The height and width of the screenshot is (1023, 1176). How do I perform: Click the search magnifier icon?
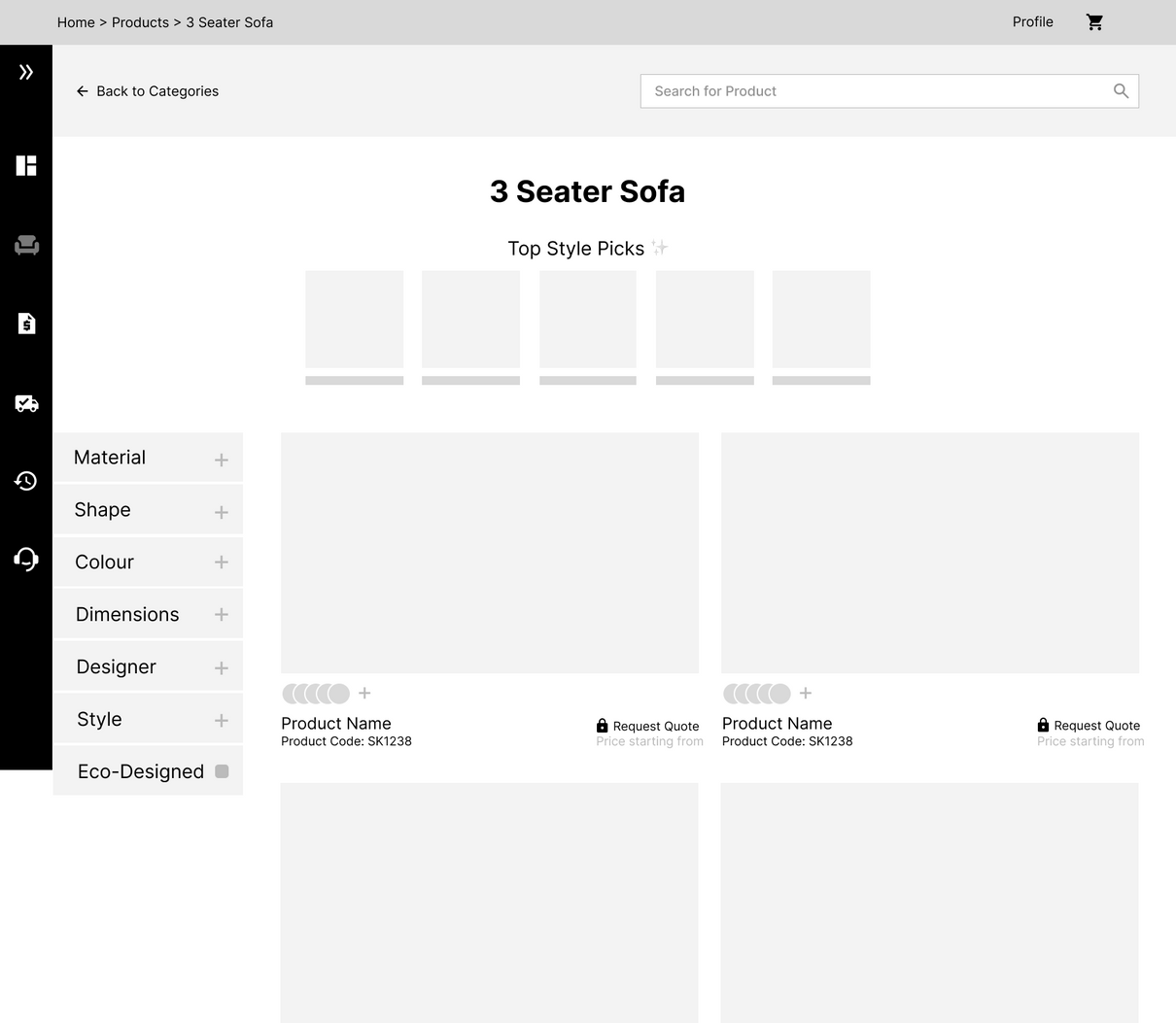tap(1121, 91)
